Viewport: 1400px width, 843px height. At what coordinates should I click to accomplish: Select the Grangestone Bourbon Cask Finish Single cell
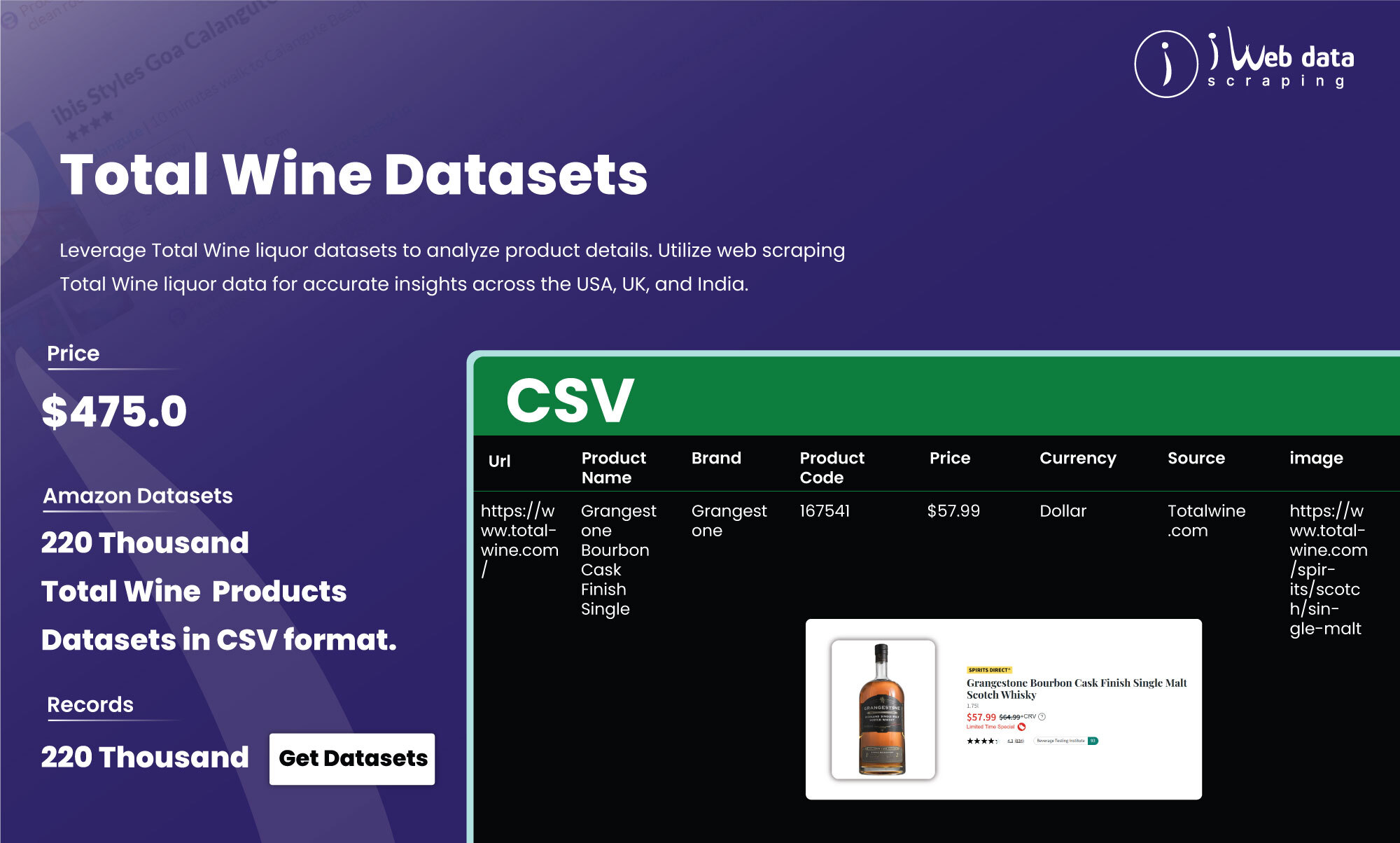(x=618, y=560)
